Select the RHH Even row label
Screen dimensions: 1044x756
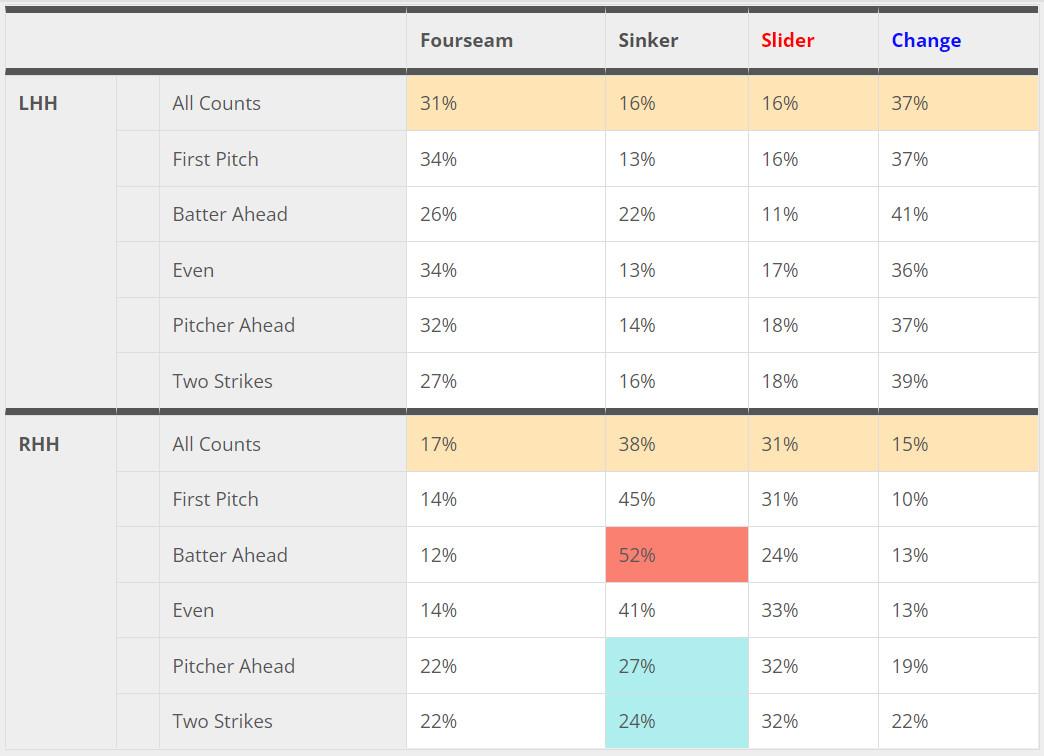coord(193,610)
